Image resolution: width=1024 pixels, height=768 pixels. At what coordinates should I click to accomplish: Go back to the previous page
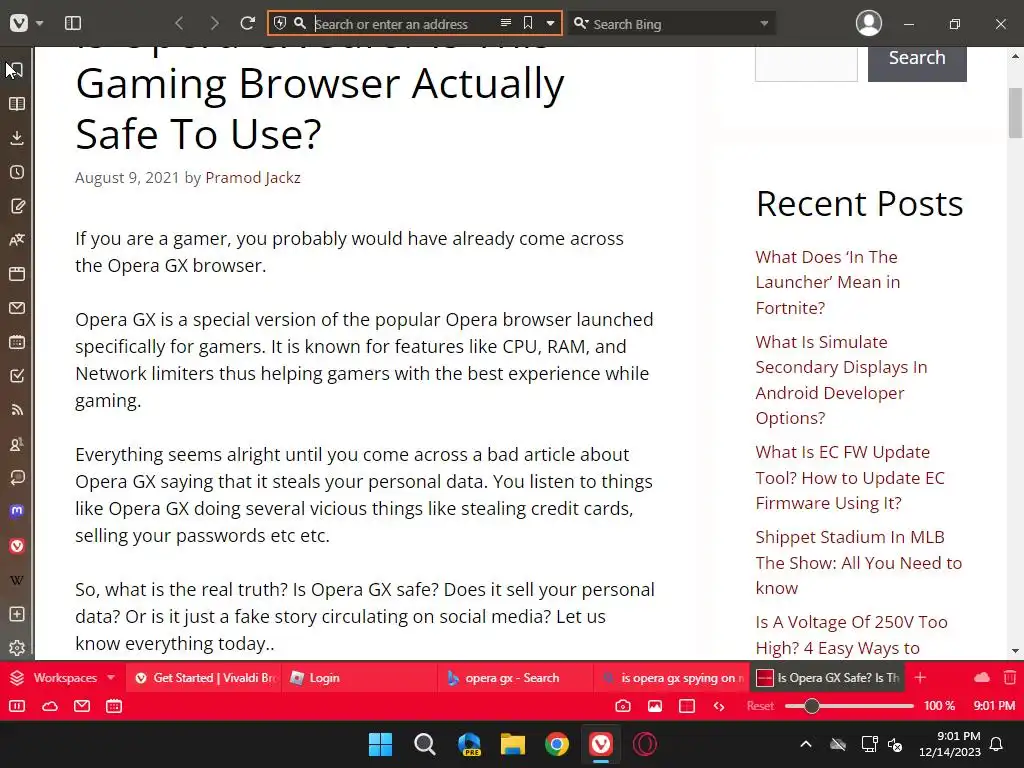(179, 24)
